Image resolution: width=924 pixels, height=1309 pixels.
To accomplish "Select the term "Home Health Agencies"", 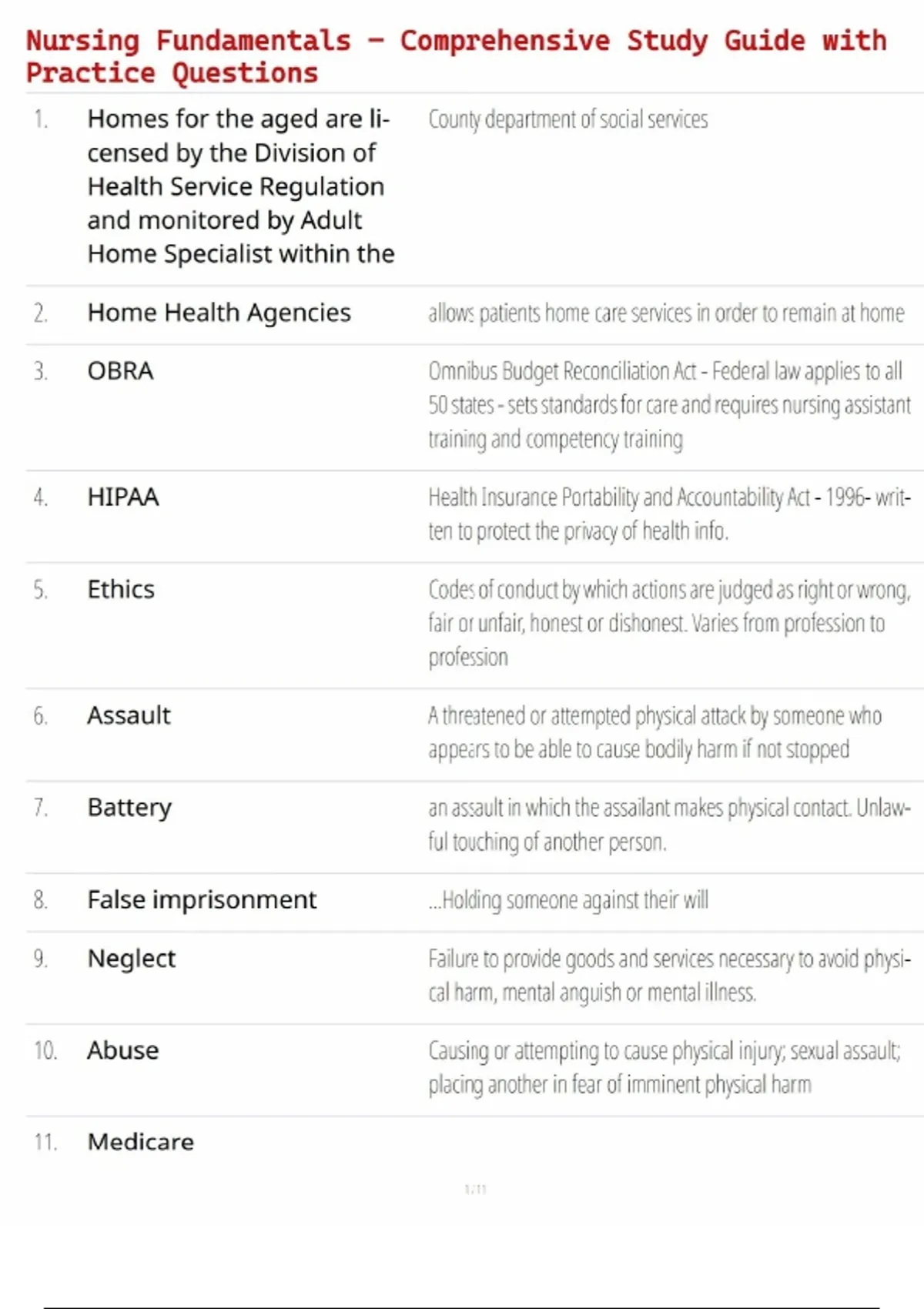I will pyautogui.click(x=219, y=313).
